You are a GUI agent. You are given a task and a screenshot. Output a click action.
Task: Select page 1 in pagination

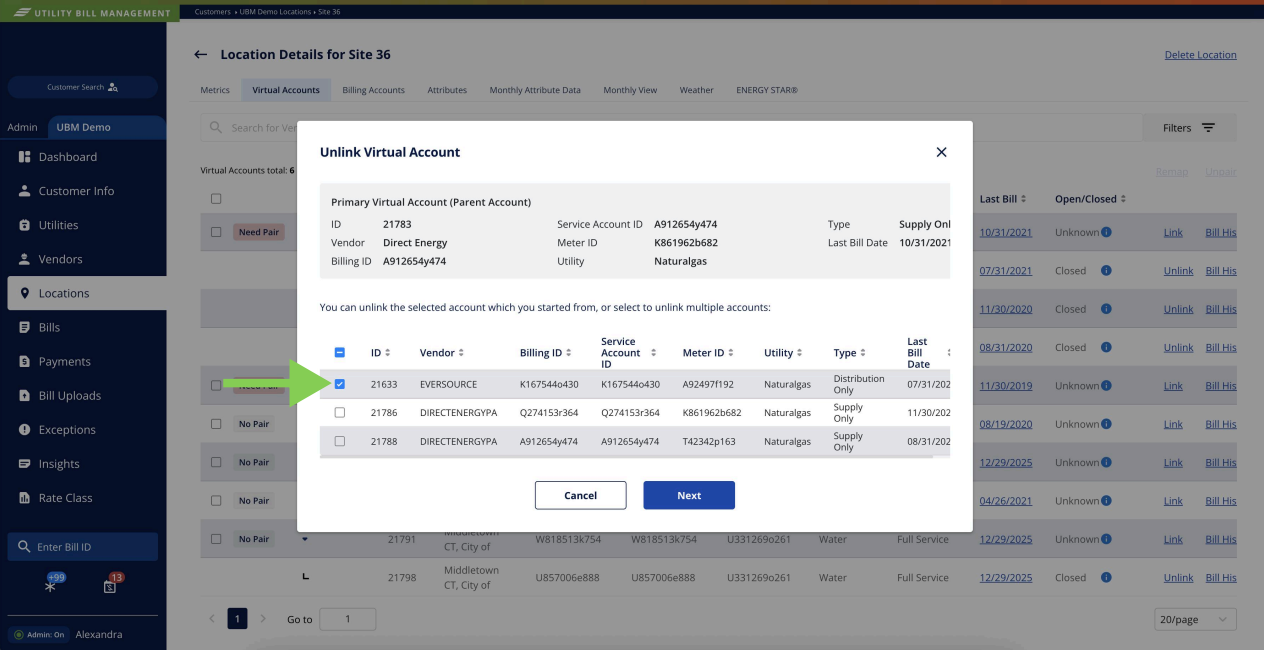point(237,619)
